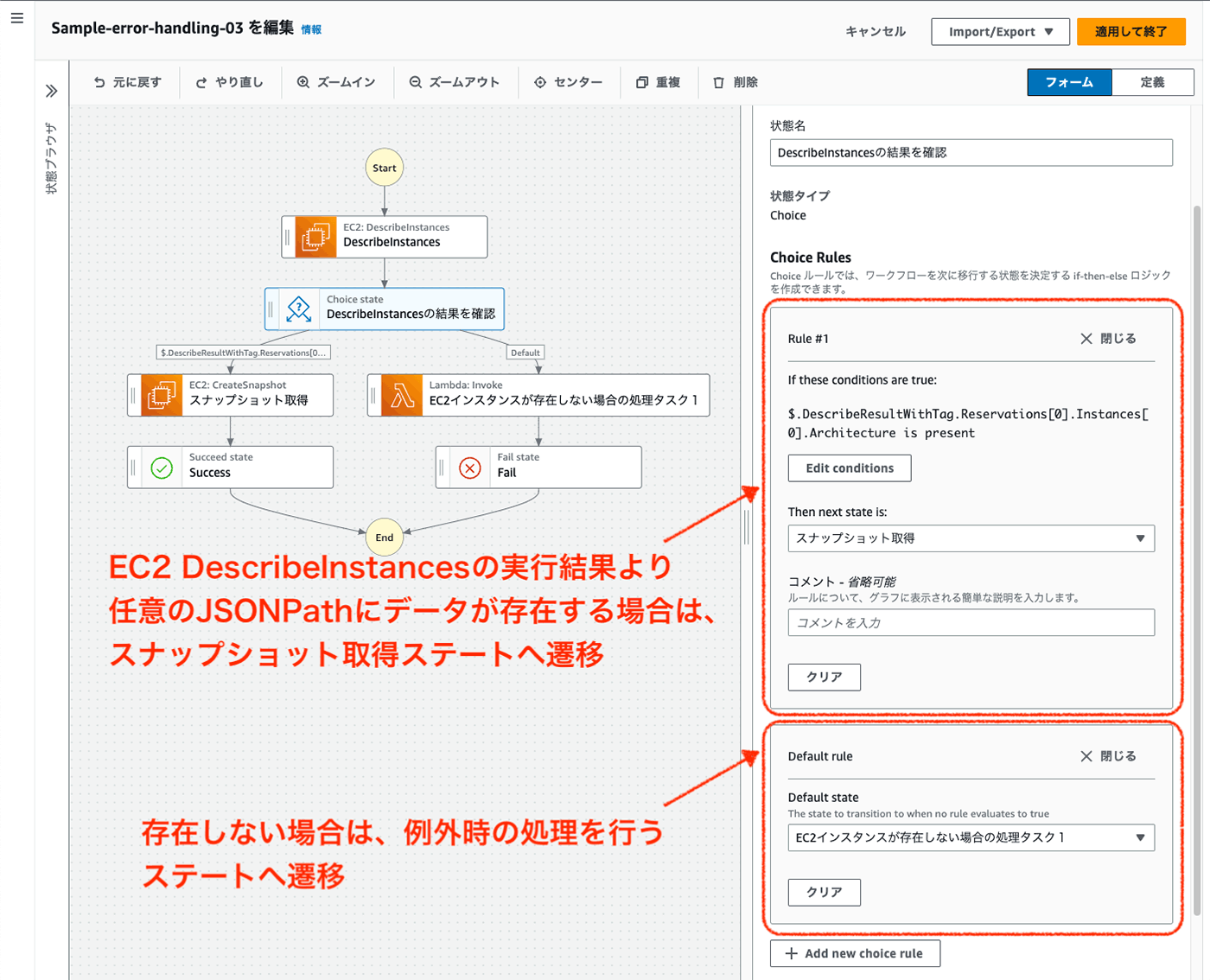Switch to 定義 tab
1210x980 pixels.
tap(1152, 82)
